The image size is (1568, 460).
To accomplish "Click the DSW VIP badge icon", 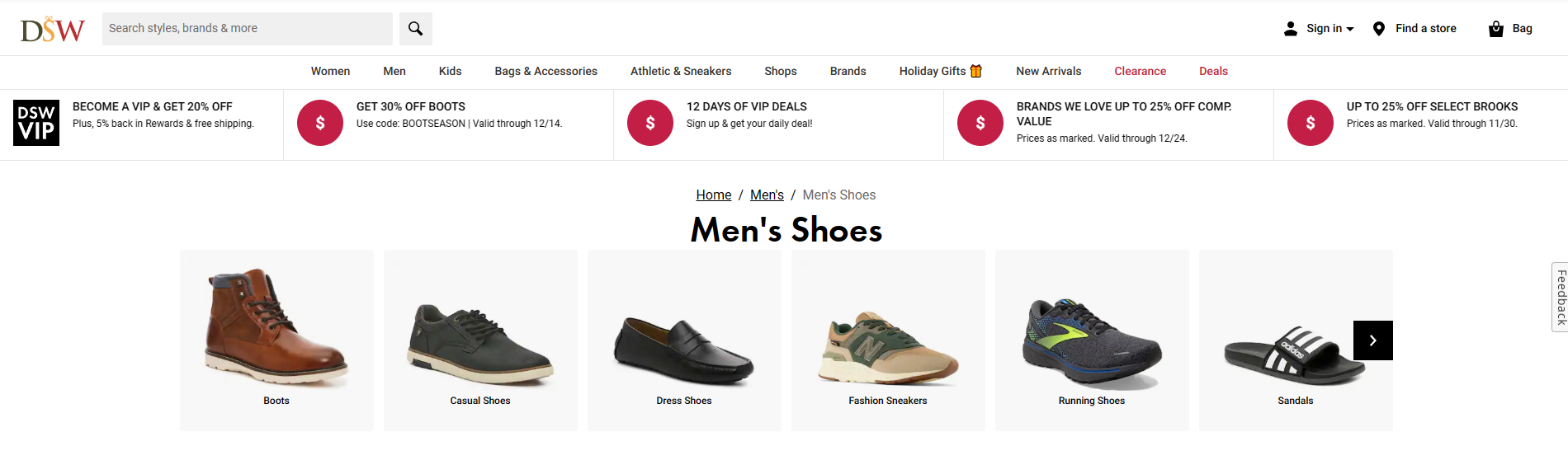I will [x=36, y=123].
